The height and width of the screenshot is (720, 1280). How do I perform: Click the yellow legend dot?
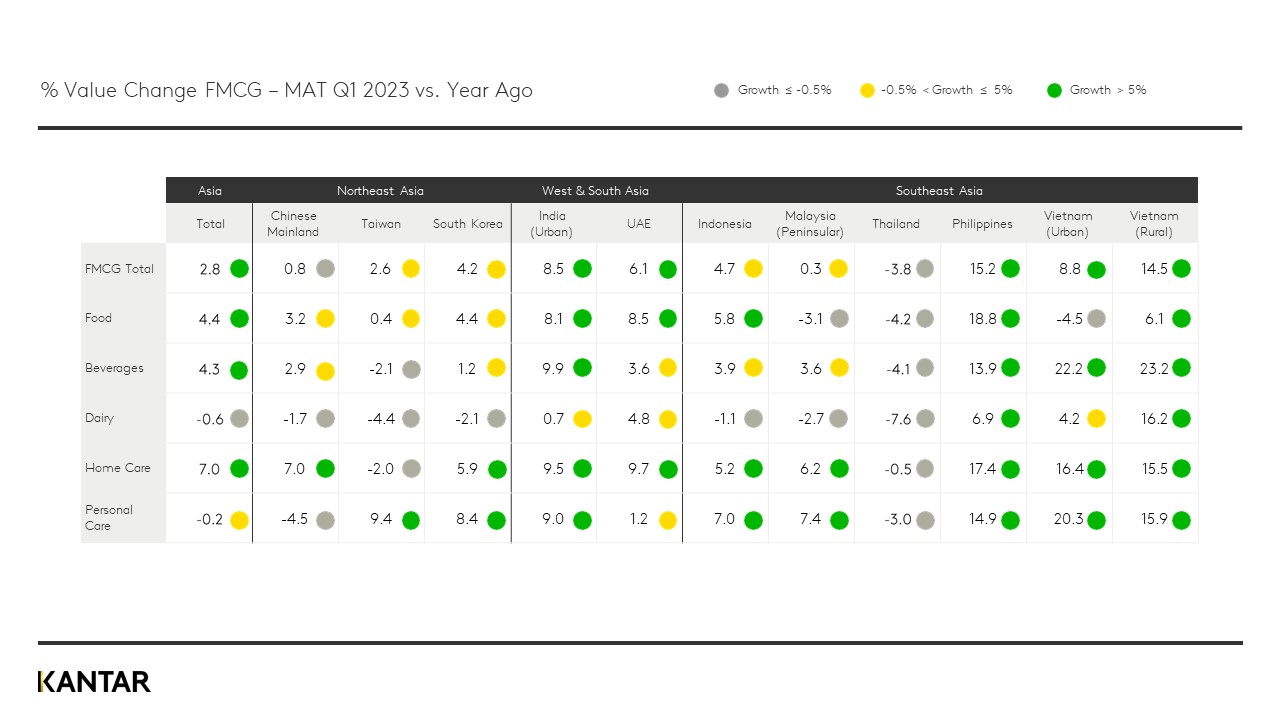tap(867, 91)
